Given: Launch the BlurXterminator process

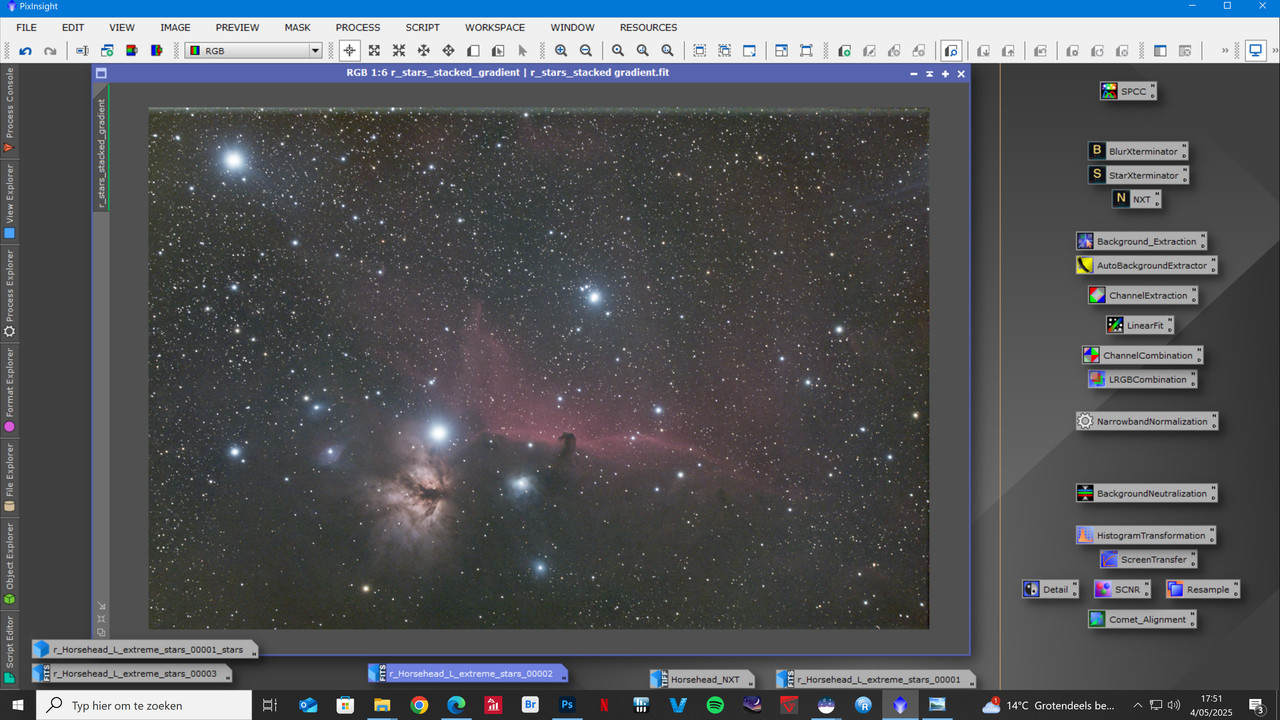Looking at the screenshot, I should [1137, 150].
